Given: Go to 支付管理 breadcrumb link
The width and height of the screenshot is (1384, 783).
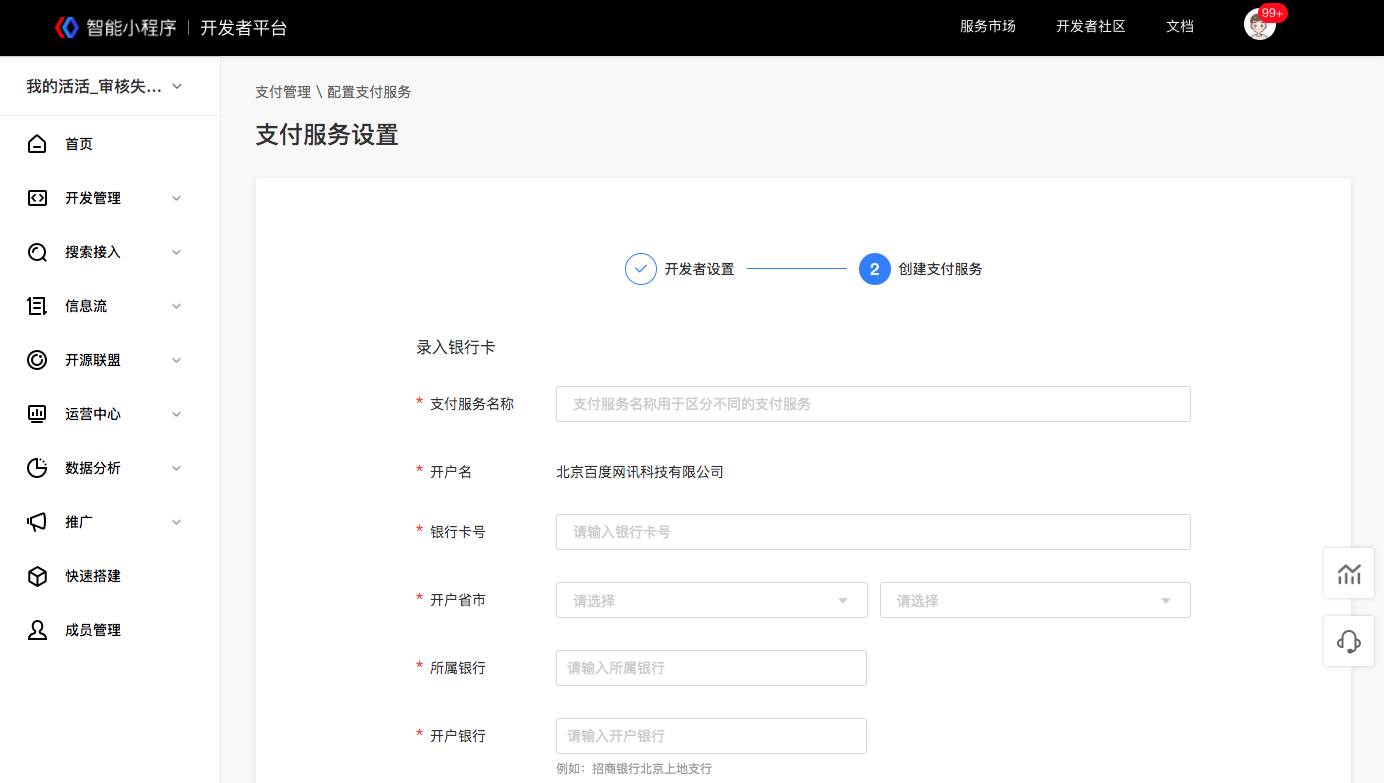Looking at the screenshot, I should pos(283,92).
